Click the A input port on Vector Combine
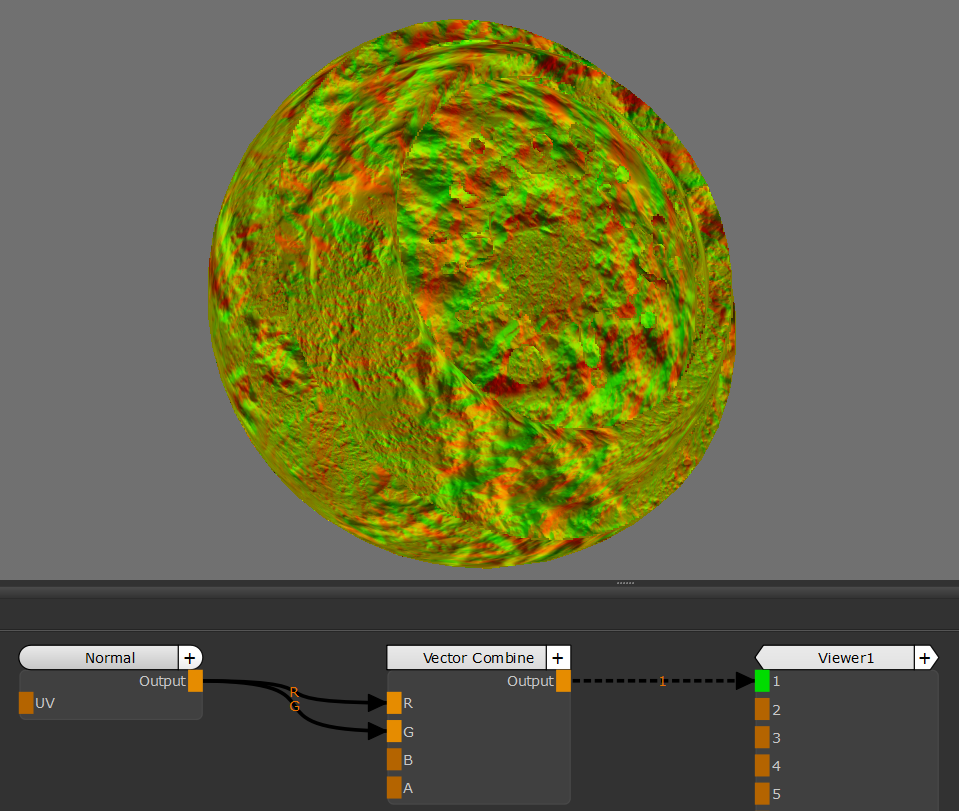 (394, 787)
